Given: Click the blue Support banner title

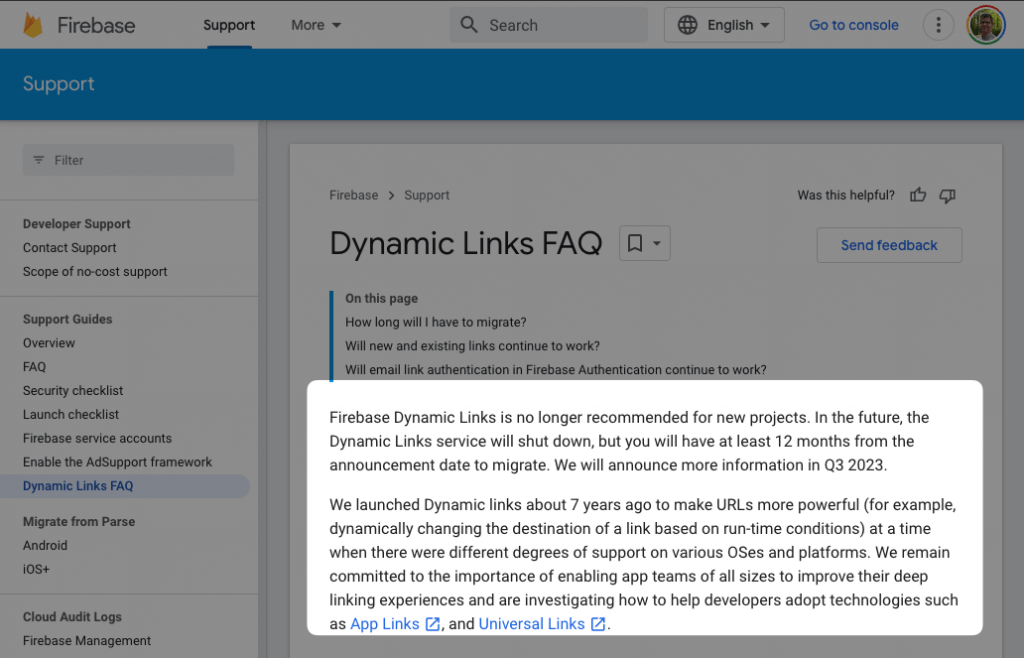Looking at the screenshot, I should pos(59,84).
